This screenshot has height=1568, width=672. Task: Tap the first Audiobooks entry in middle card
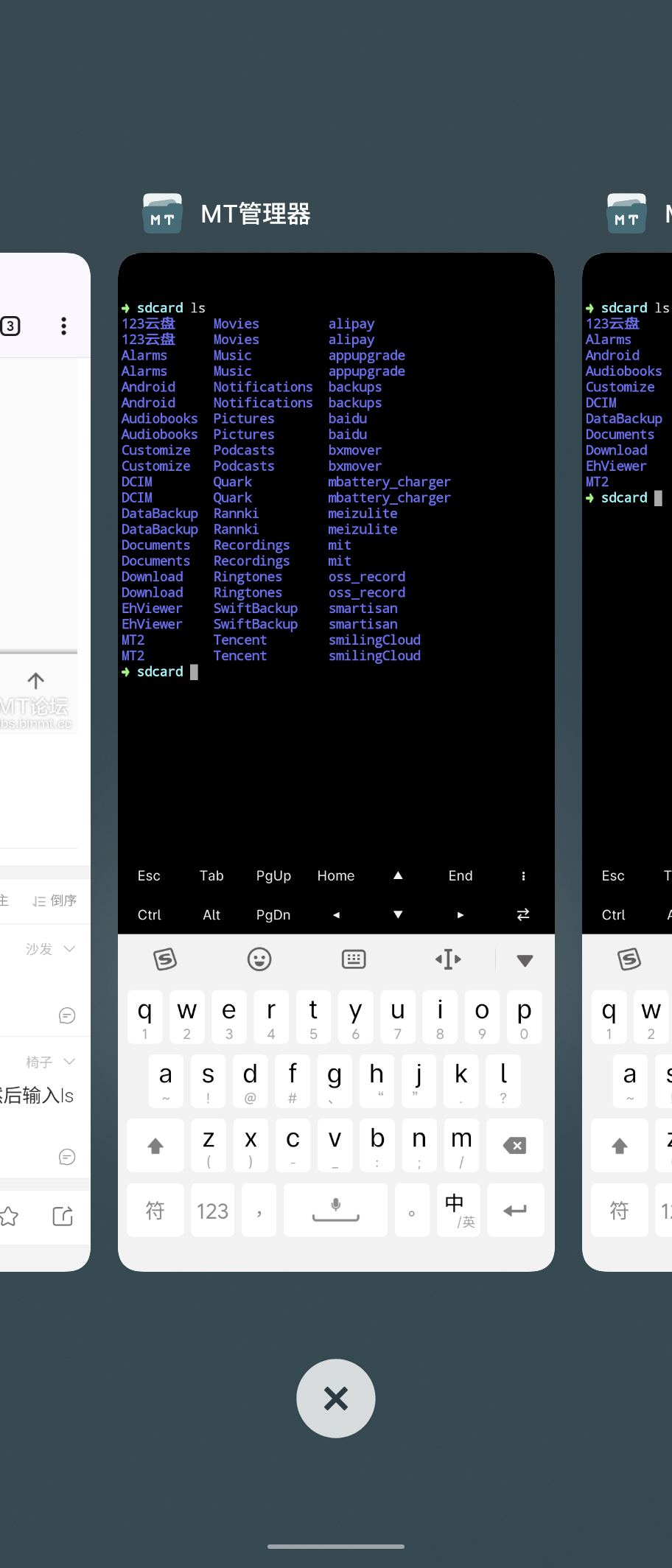tap(160, 419)
